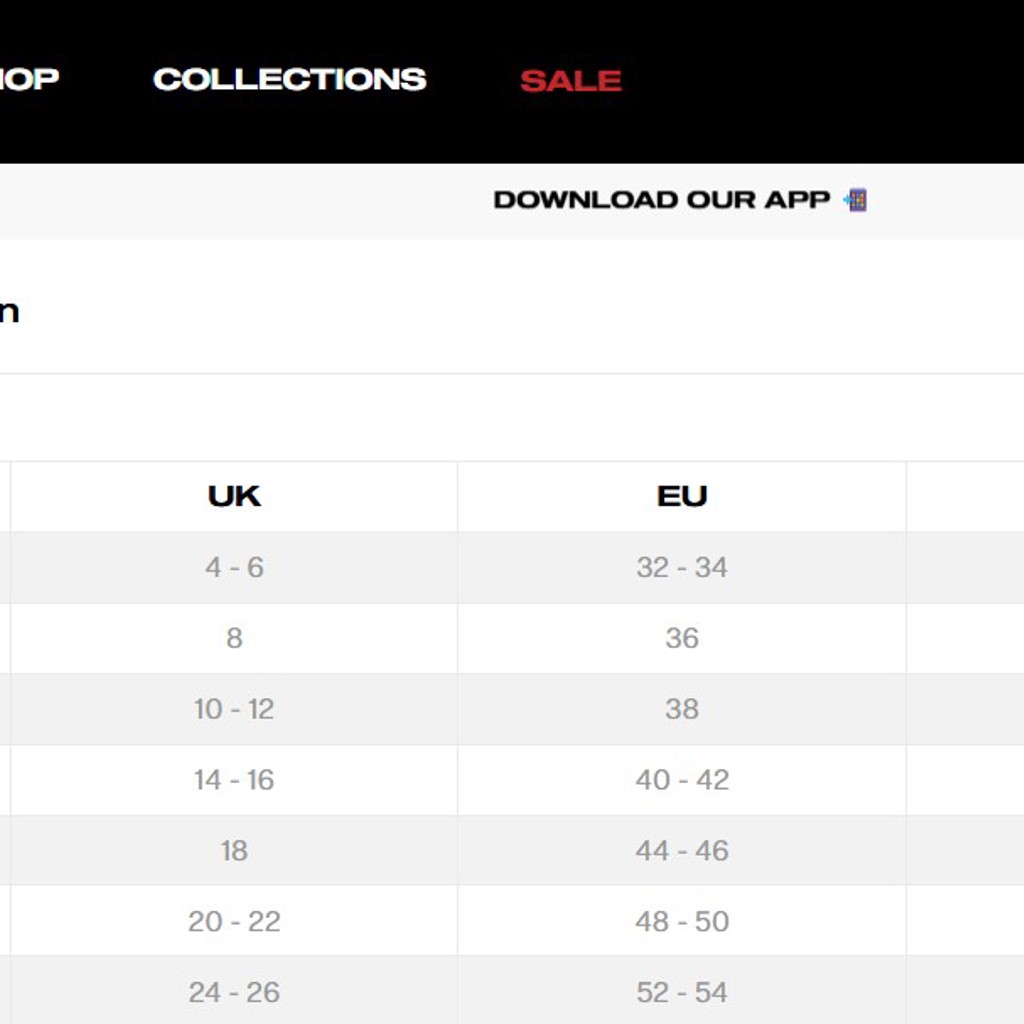Click the DOWNLOAD OUR APP link
This screenshot has height=1024, width=1024.
[662, 200]
